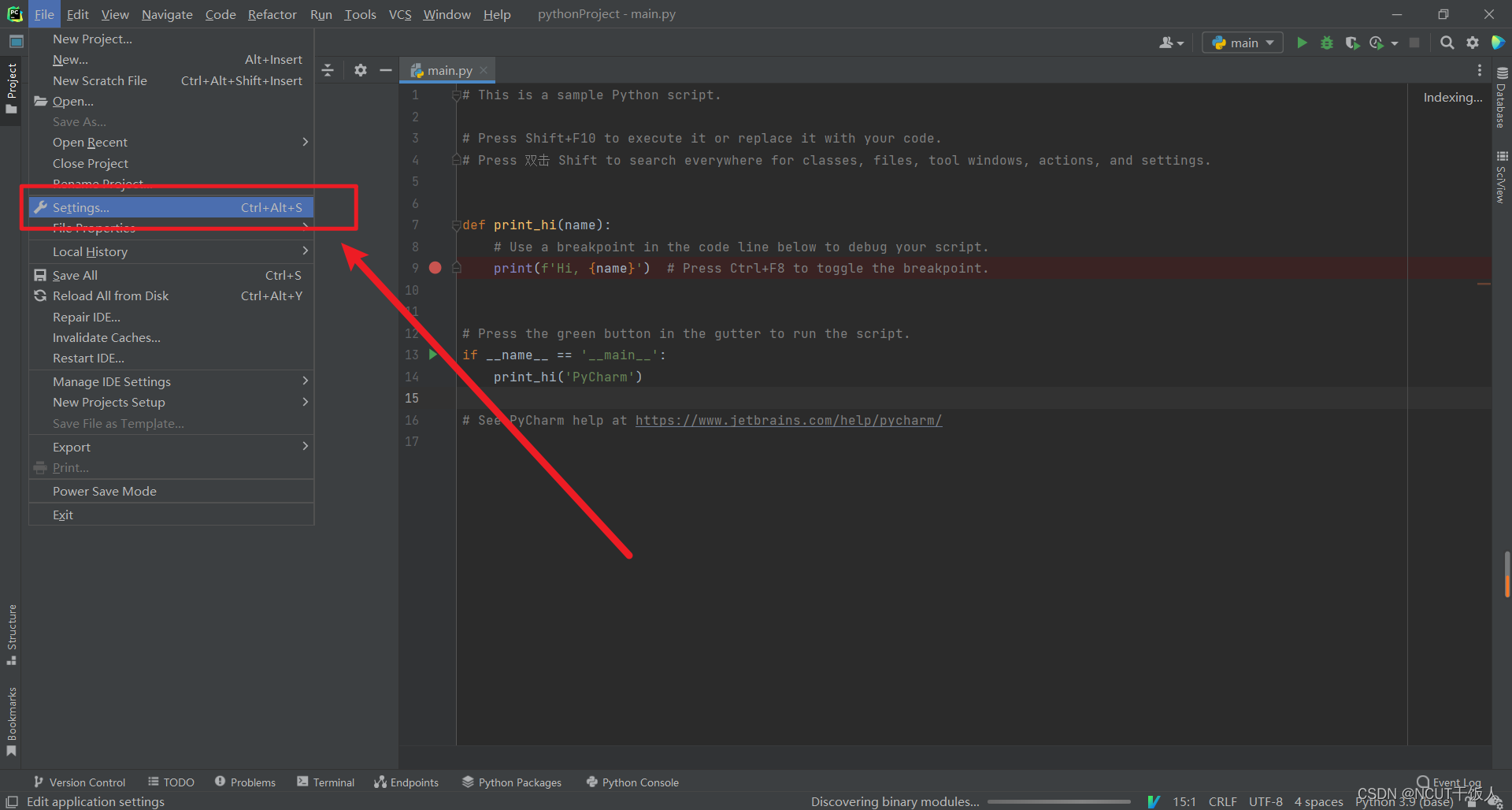Click the stop process square icon

(x=1414, y=43)
